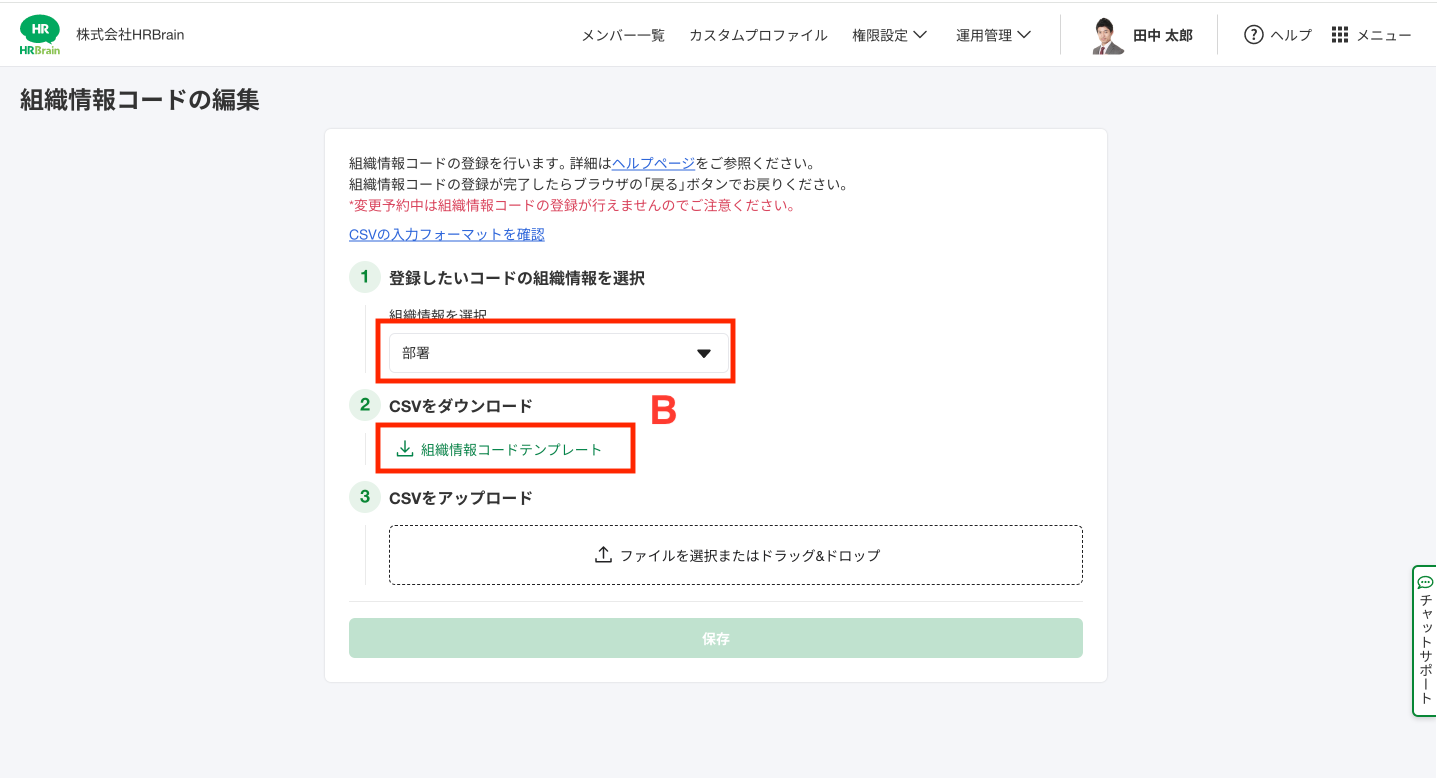Screen dimensions: 1437x778
Task: Open カスタムプロファイル in top navigation
Action: click(758, 35)
